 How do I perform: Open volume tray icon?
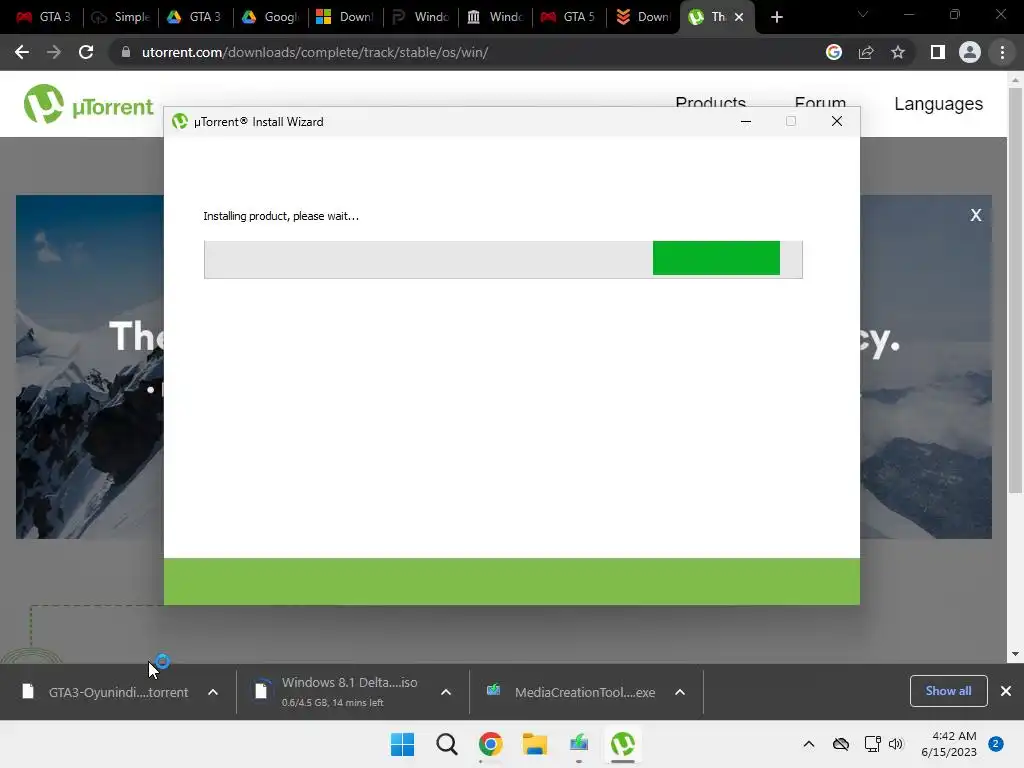(896, 744)
